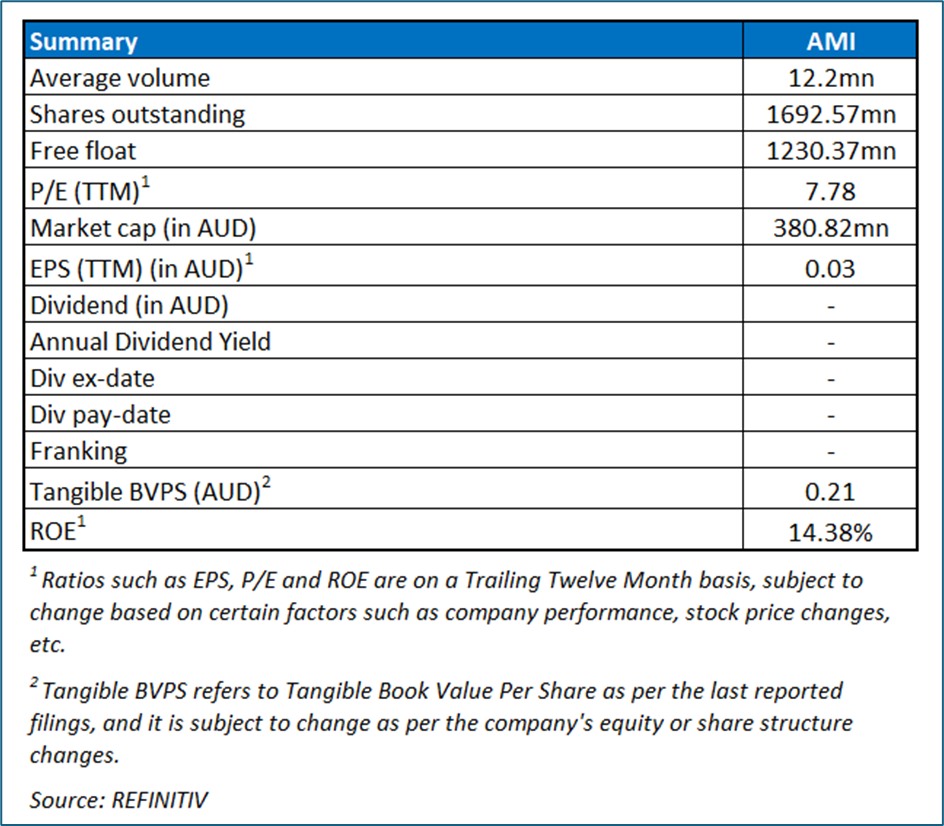Click the 7.78 P/E value
This screenshot has width=944, height=826.
831,191
